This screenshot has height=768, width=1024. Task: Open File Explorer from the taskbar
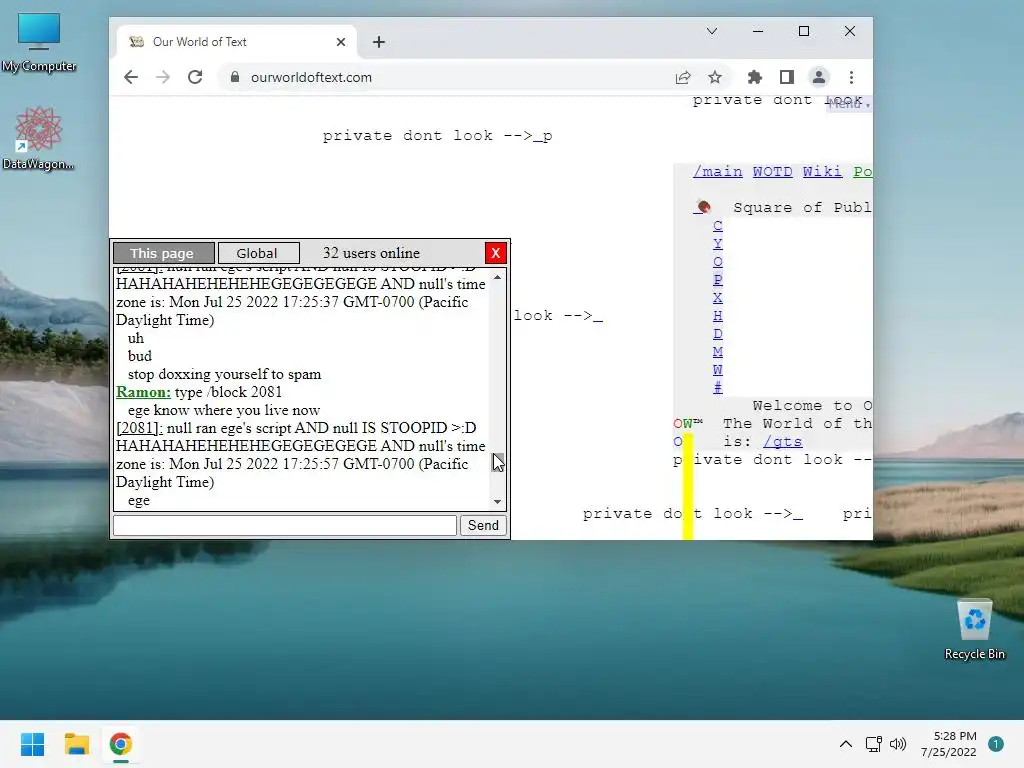point(76,744)
